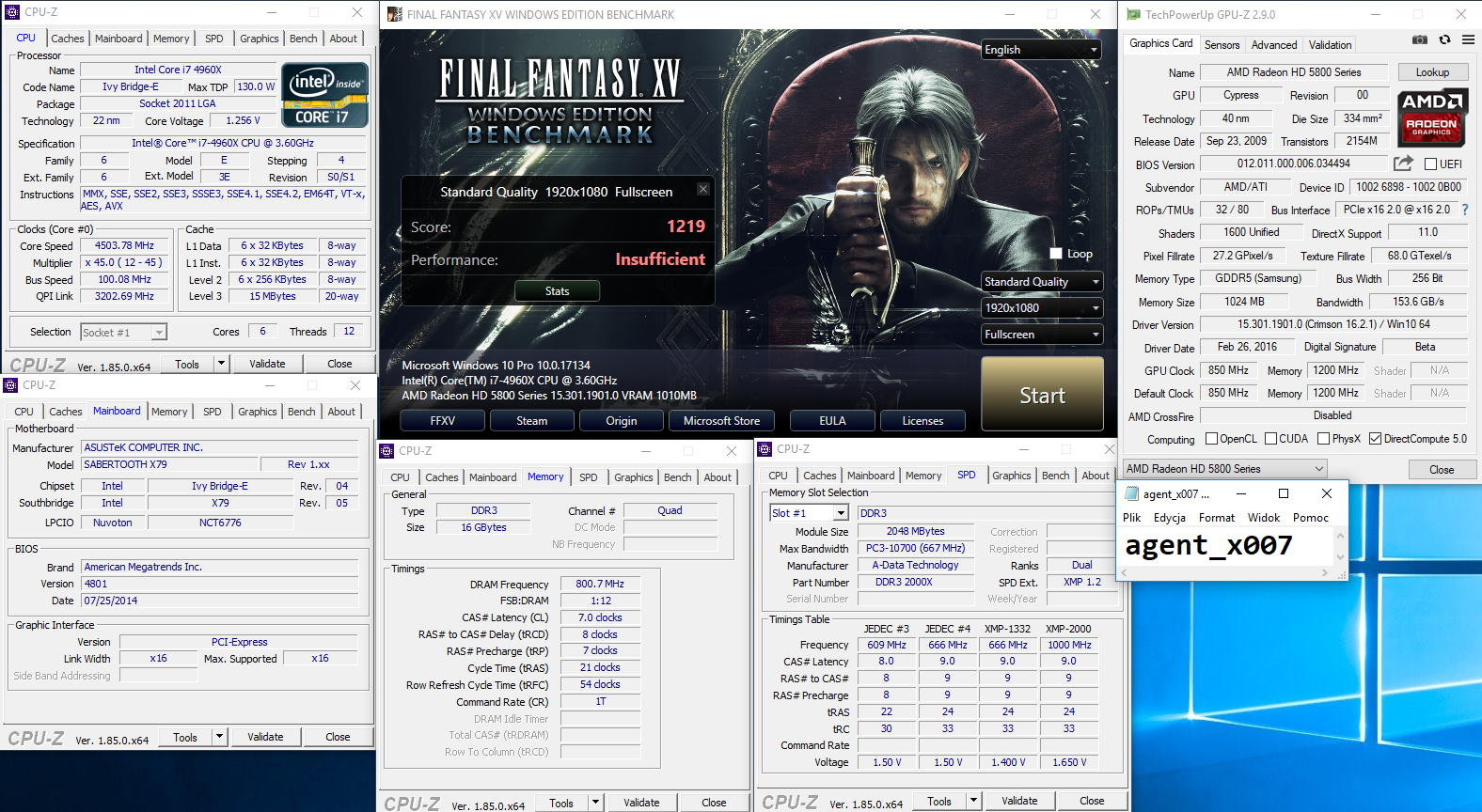Click the title icon of CPU-Z Mainboard window

[10, 385]
